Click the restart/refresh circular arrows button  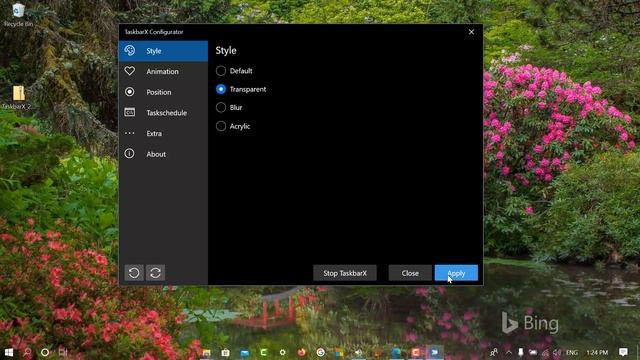[156, 273]
